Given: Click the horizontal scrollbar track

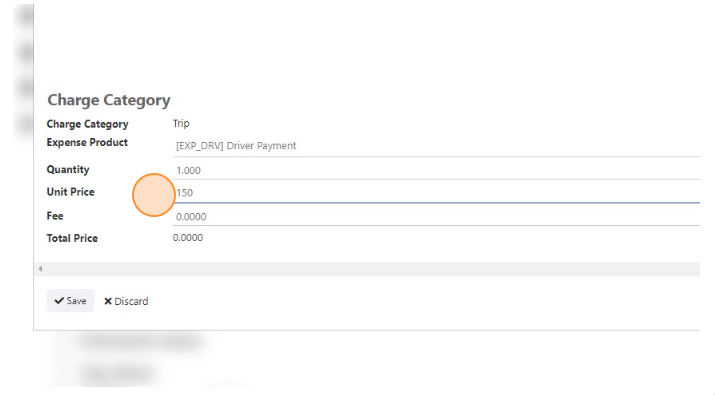Looking at the screenshot, I should click(x=367, y=269).
